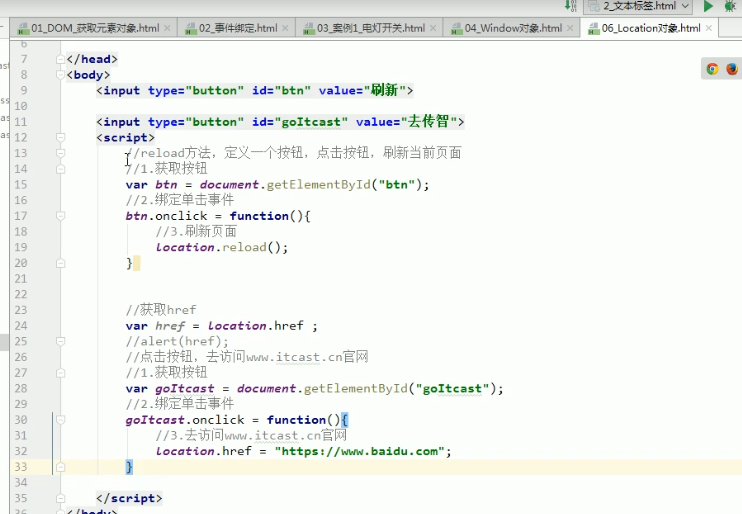The width and height of the screenshot is (742, 514).
Task: Click line number 32 in the gutter
Action: pyautogui.click(x=21, y=451)
